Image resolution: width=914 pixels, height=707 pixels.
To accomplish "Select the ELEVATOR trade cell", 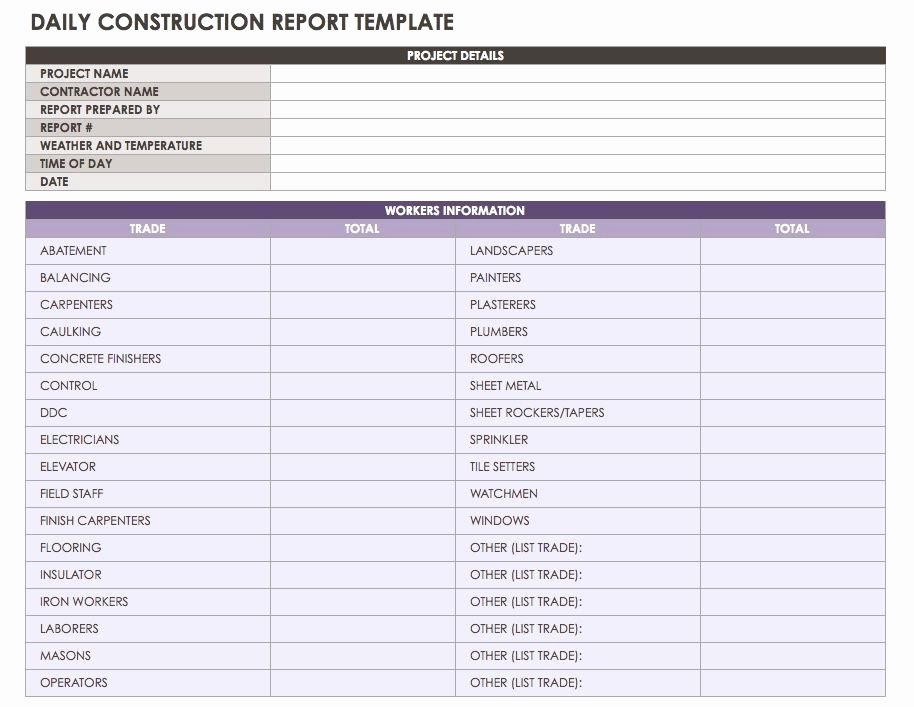I will 148,467.
